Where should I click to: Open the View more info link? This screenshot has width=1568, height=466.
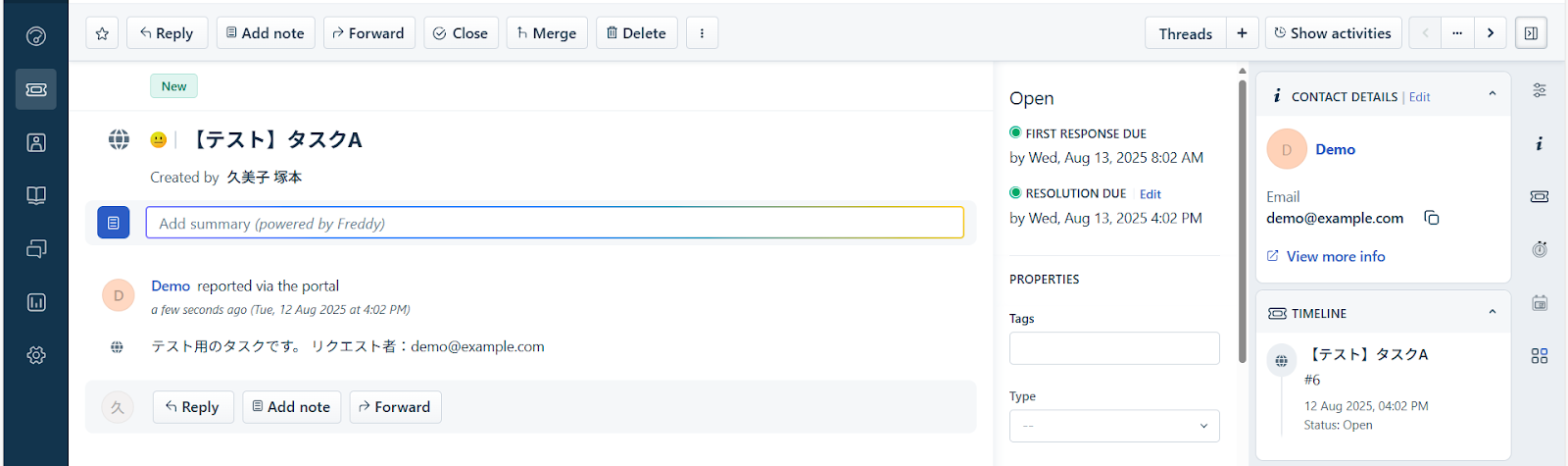1335,256
